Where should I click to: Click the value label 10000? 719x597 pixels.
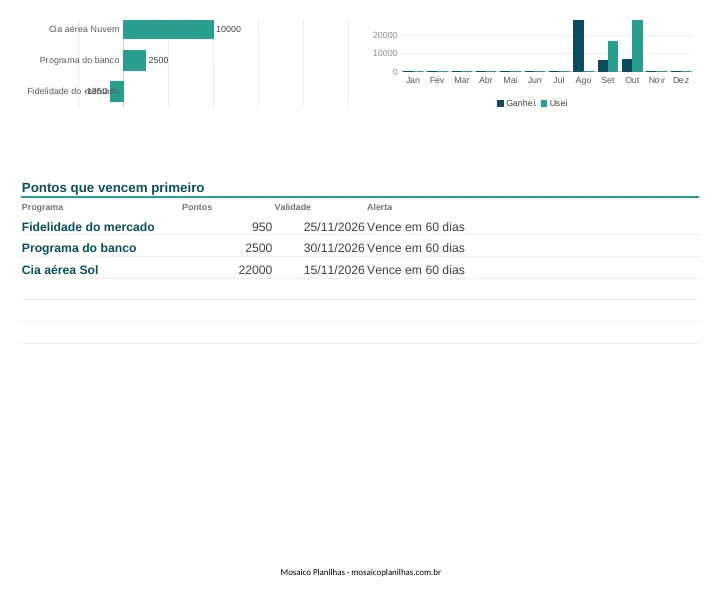(x=228, y=29)
